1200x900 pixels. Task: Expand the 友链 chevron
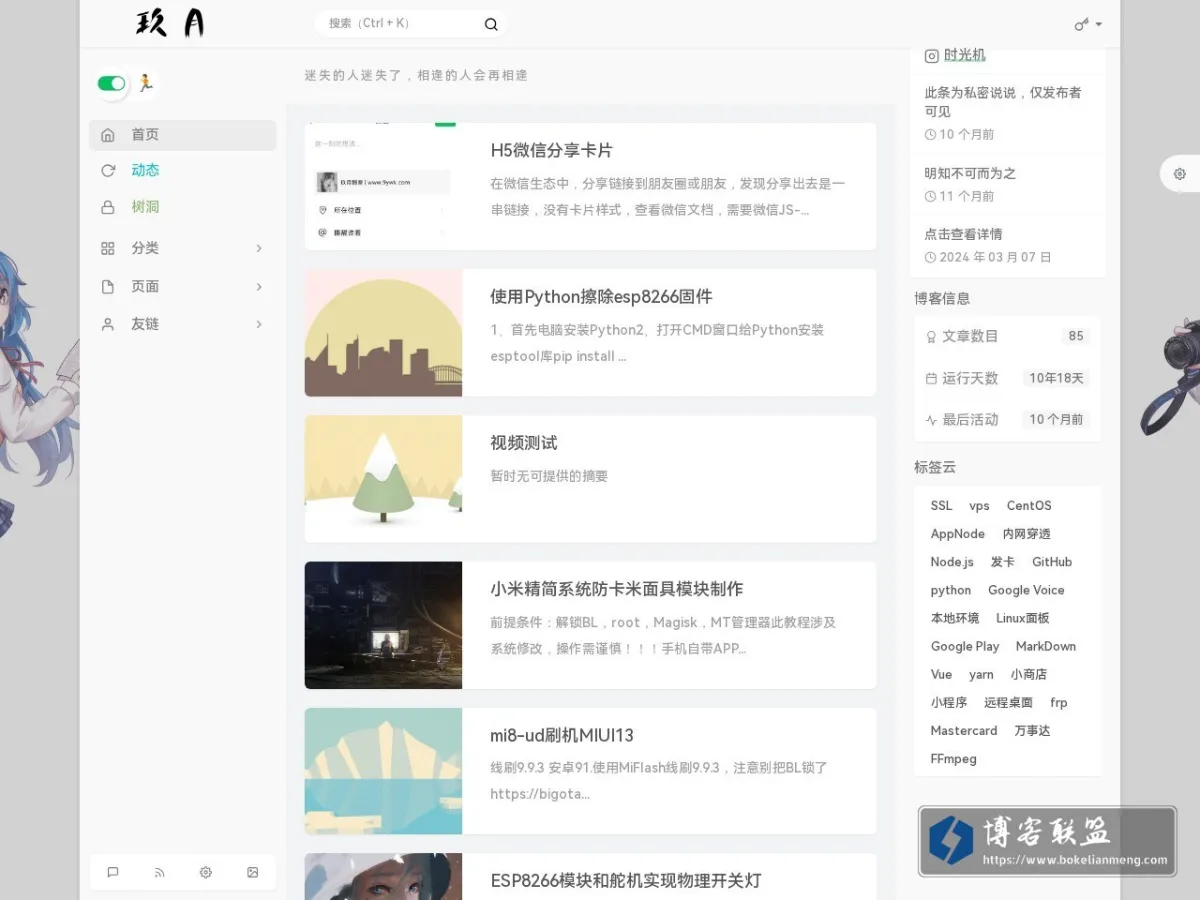pos(259,324)
